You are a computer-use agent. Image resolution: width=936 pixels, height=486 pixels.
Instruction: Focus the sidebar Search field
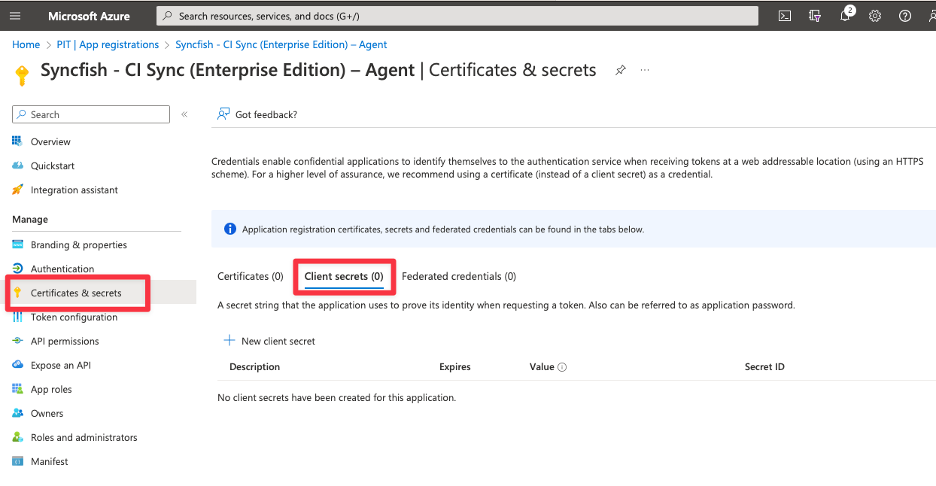tap(91, 114)
